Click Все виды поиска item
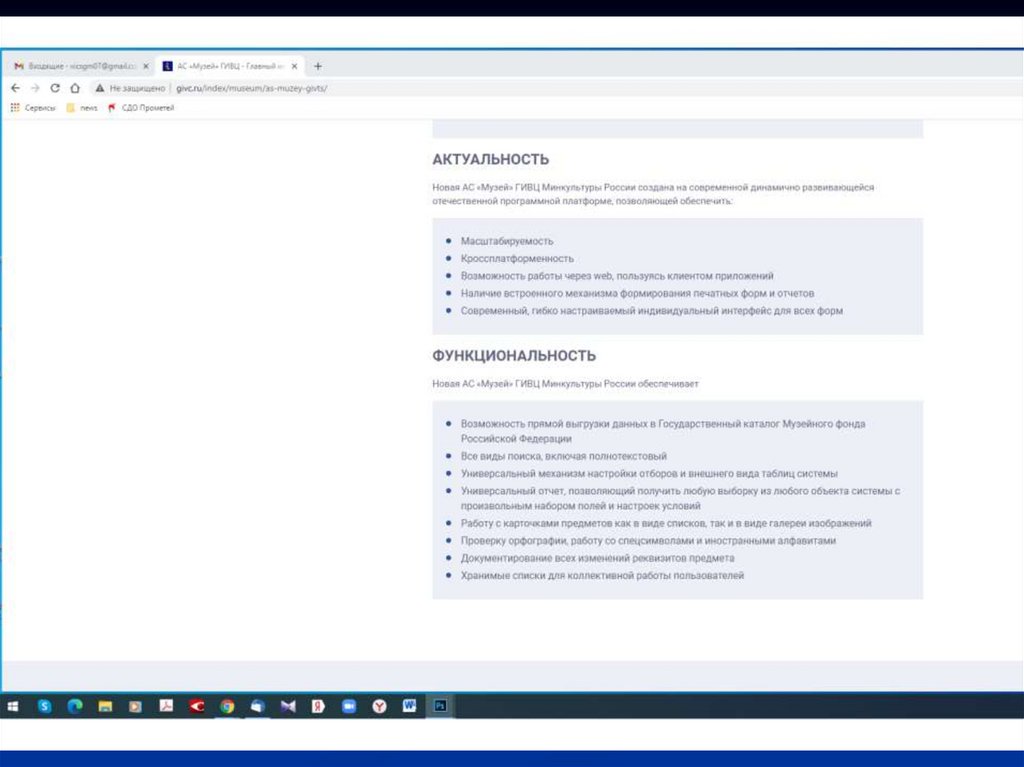 tap(564, 456)
